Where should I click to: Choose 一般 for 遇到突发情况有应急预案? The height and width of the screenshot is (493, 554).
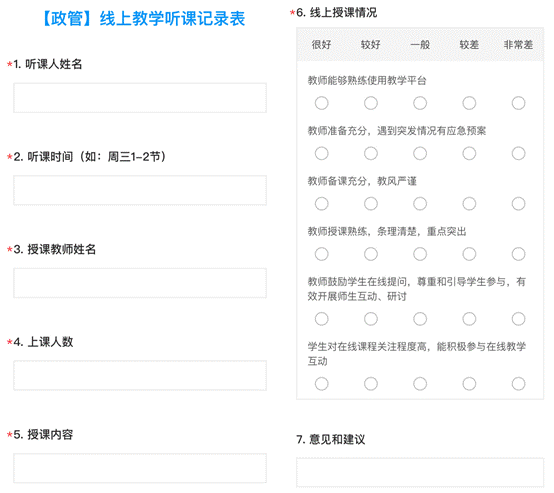(420, 153)
